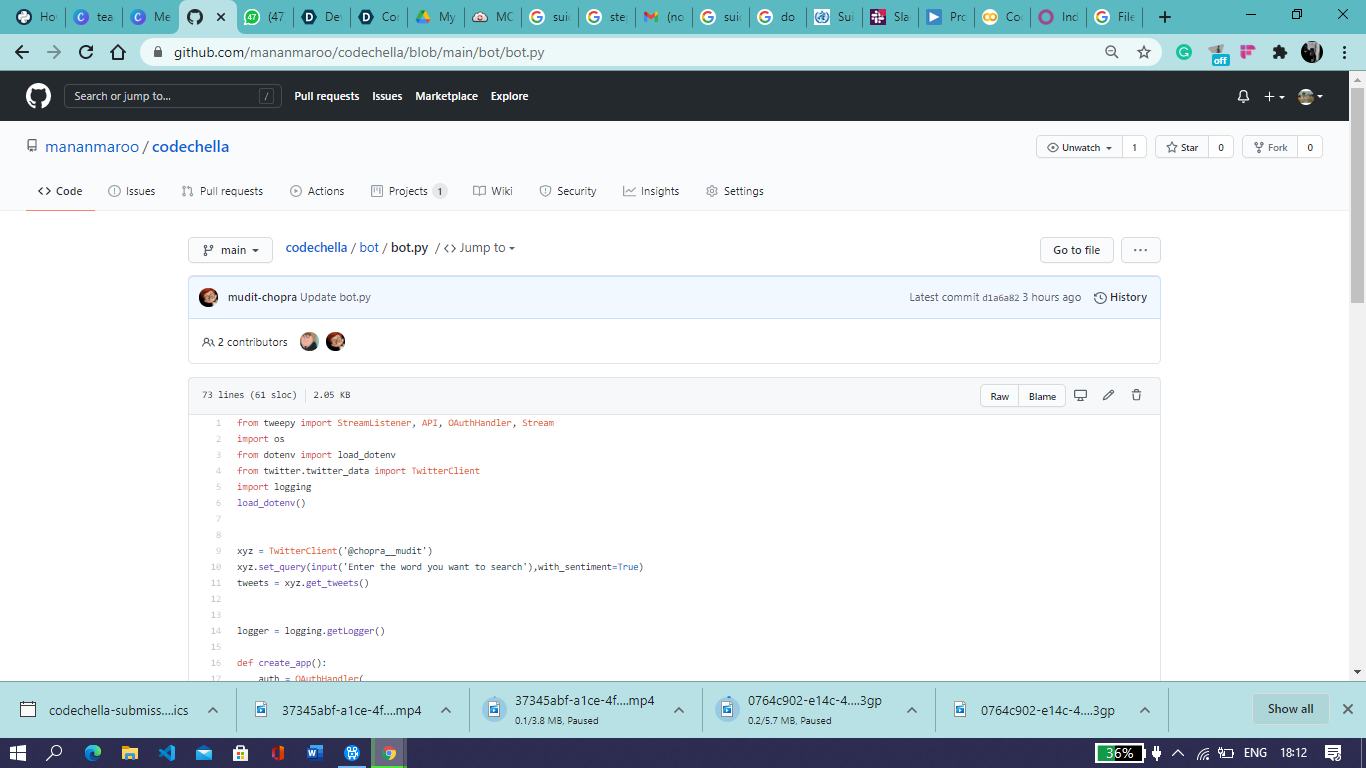Viewport: 1366px width, 768px height.
Task: Expand options for codechella-submiss...ics download
Action: click(x=212, y=710)
